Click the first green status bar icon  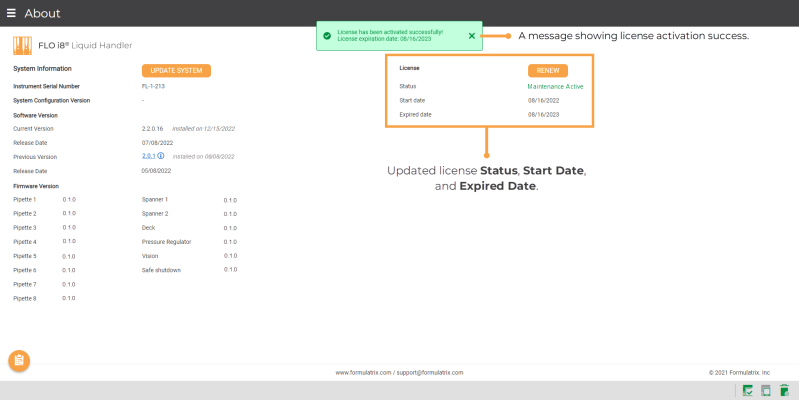(748, 390)
